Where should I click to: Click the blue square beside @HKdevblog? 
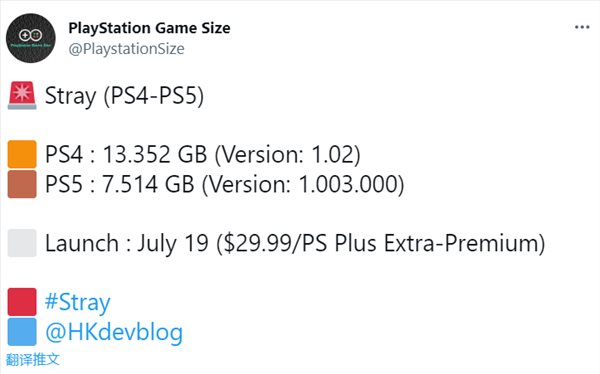click(22, 332)
